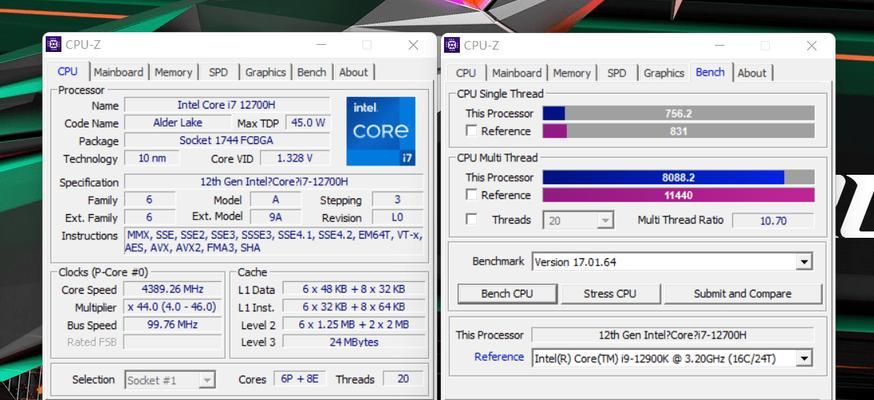Close the right CPU-Z Bench window

[811, 46]
